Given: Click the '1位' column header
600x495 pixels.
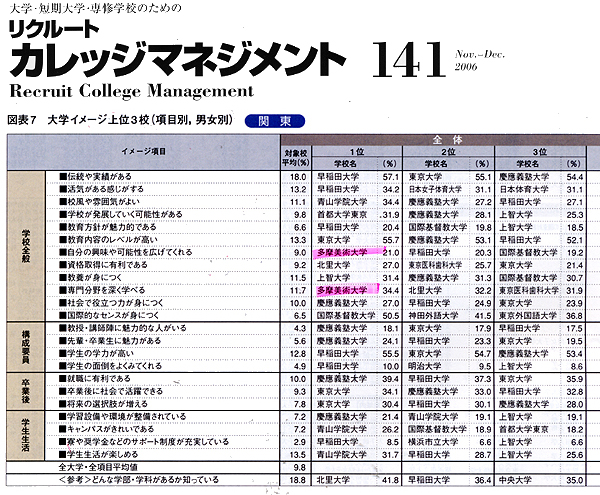Looking at the screenshot, I should 357,152.
